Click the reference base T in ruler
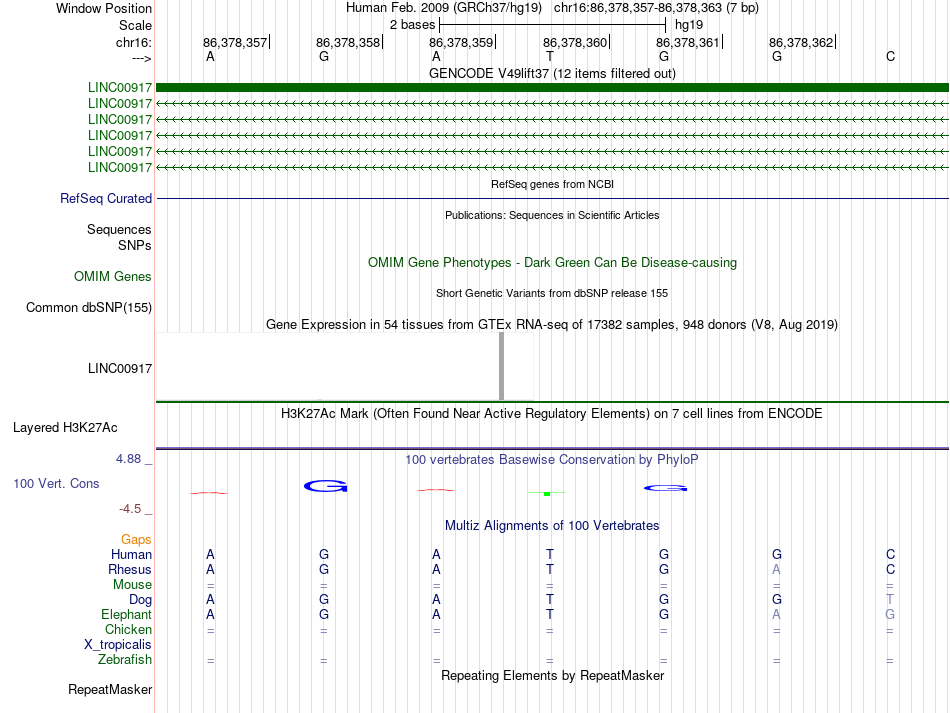Screen dimensions: 950x713 click(x=550, y=56)
